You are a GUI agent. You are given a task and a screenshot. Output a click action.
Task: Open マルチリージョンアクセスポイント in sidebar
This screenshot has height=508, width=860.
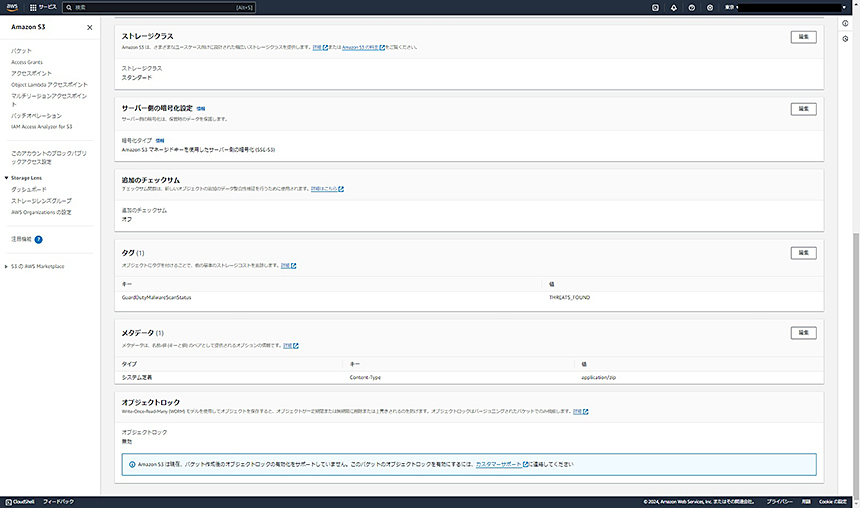(x=49, y=100)
